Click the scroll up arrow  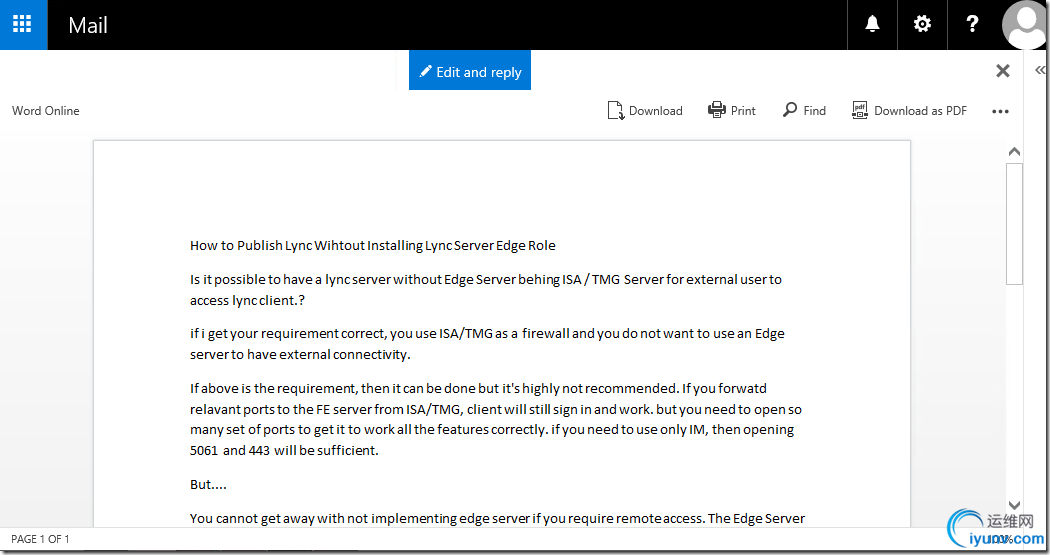tap(1015, 152)
